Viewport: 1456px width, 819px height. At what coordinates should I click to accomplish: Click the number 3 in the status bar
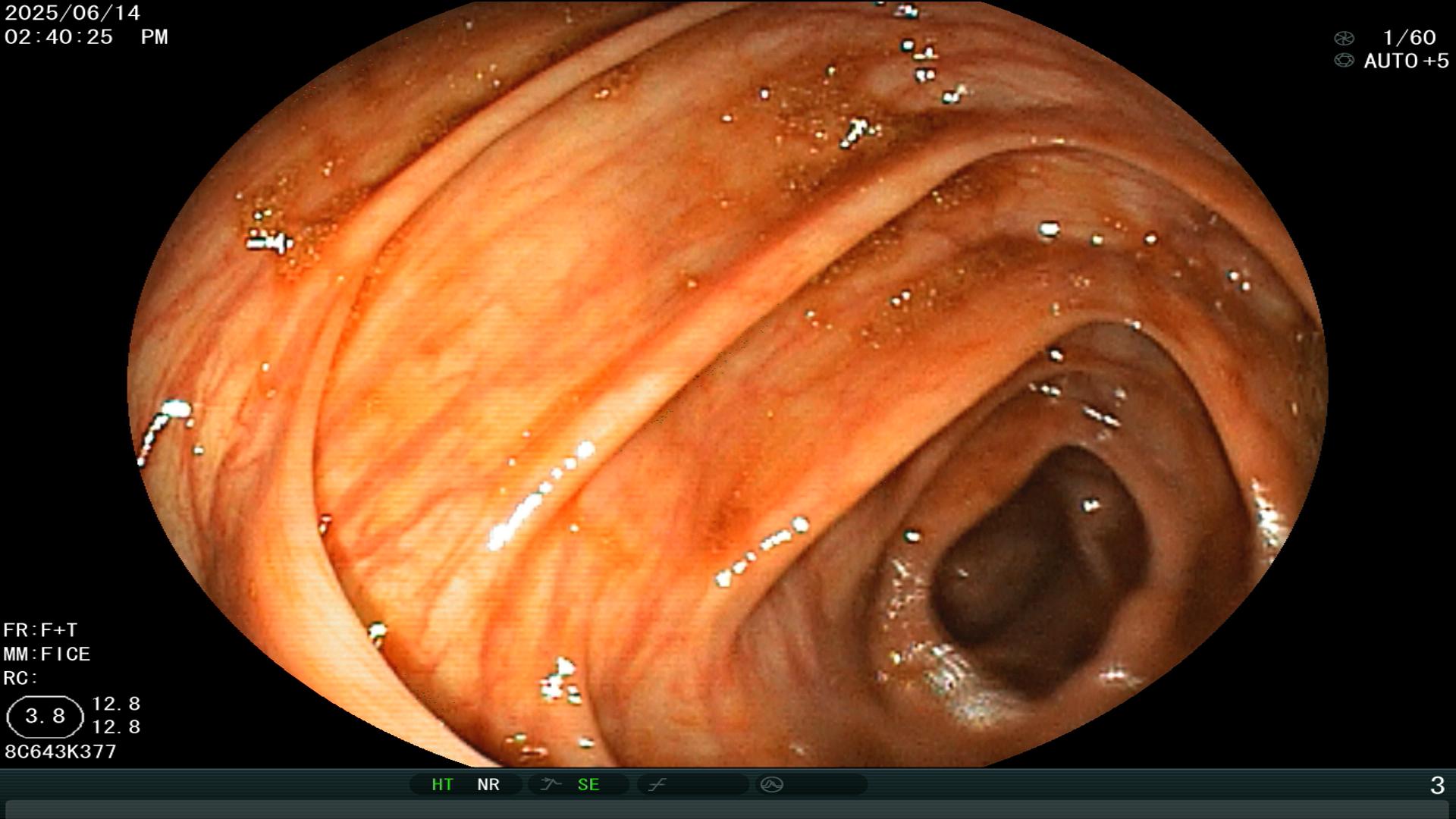[1437, 786]
